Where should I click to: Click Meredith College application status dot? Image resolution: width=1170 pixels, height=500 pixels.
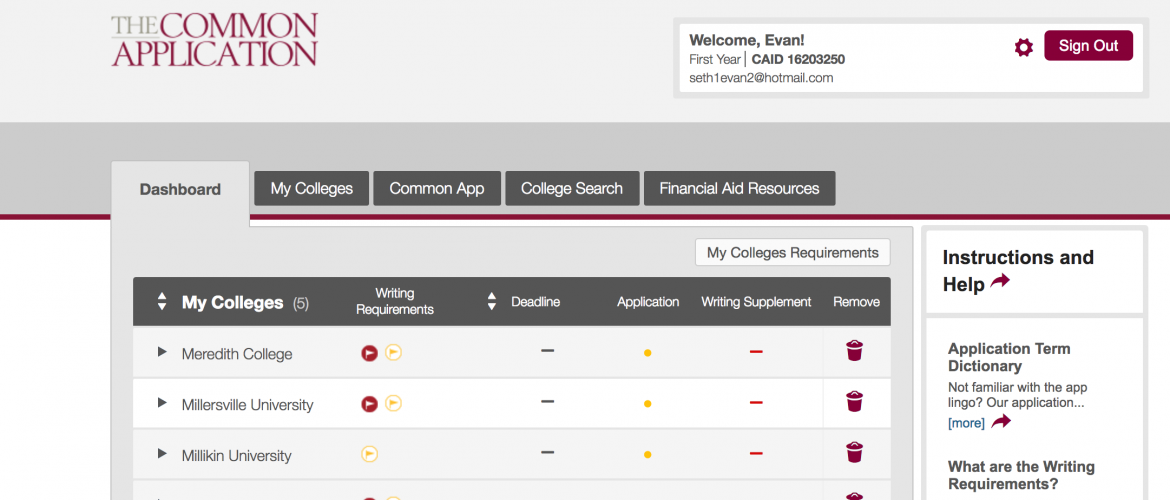click(647, 353)
